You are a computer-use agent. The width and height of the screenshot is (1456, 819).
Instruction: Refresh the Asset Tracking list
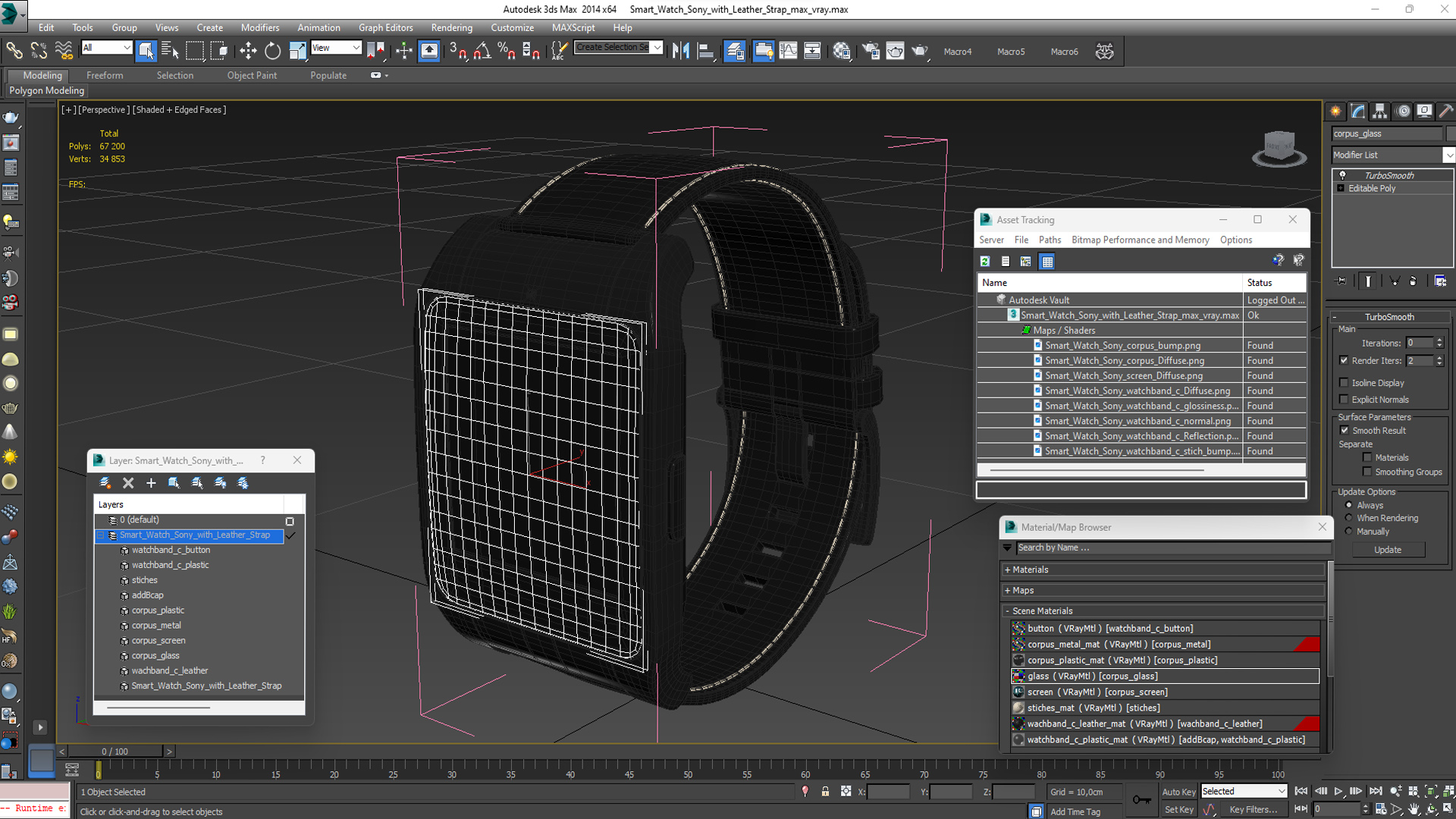985,262
